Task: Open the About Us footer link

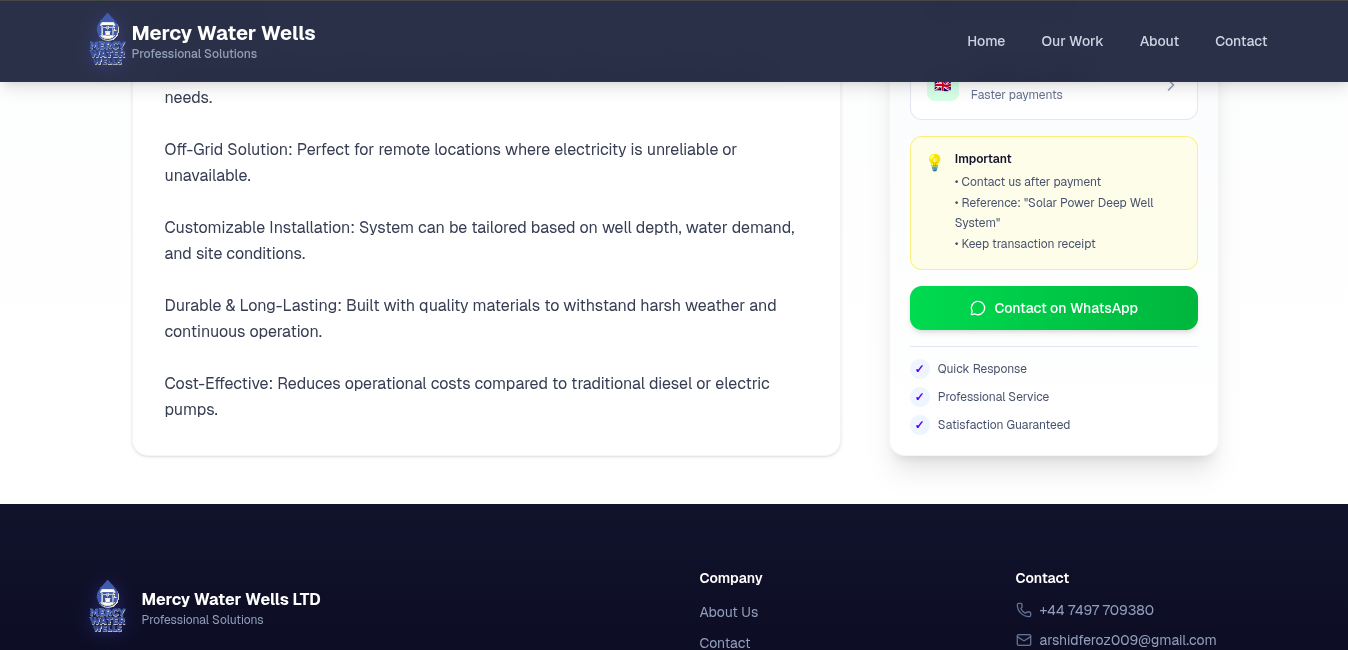Action: (728, 612)
